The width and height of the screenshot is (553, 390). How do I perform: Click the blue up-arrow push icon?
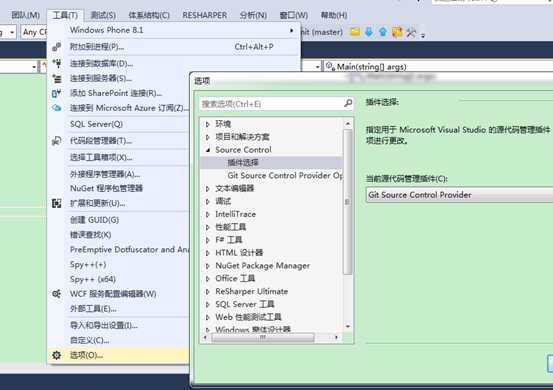383,32
